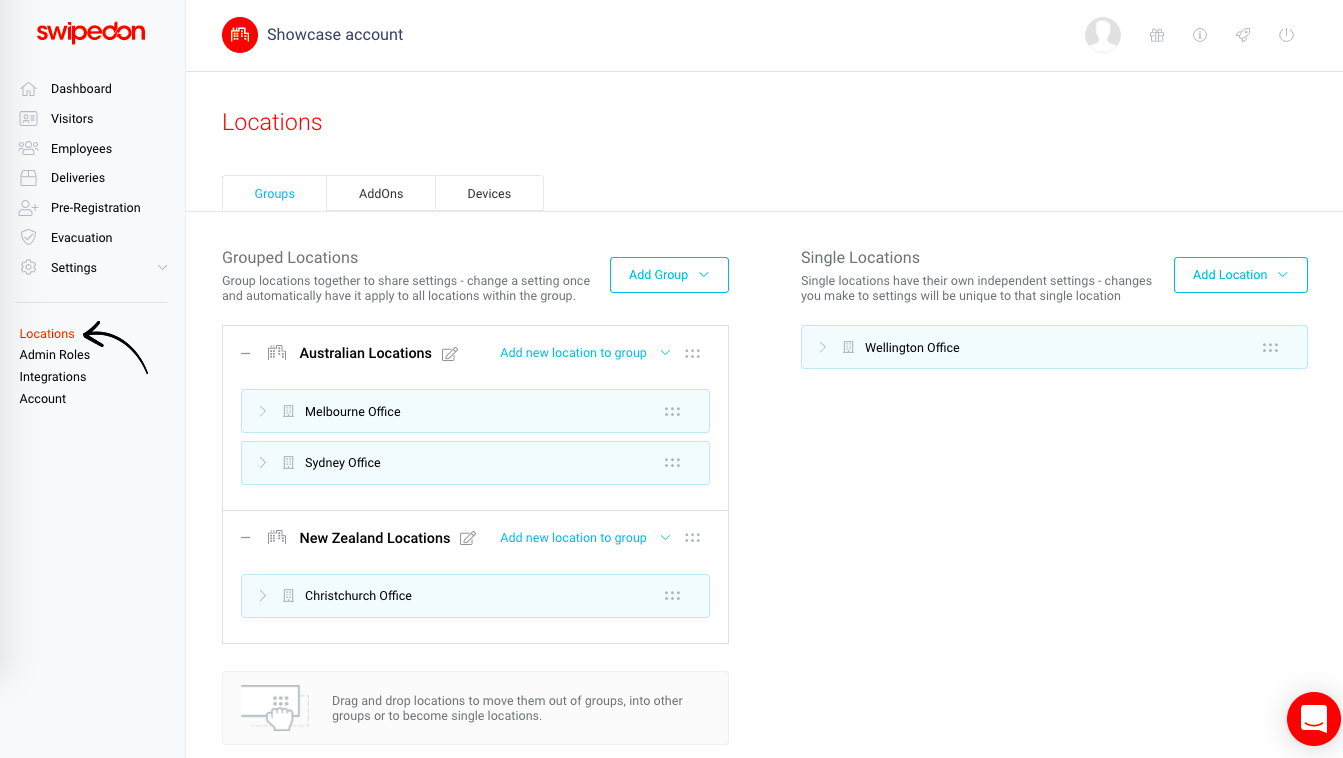Open the info circle icon
1343x758 pixels.
[x=1200, y=35]
